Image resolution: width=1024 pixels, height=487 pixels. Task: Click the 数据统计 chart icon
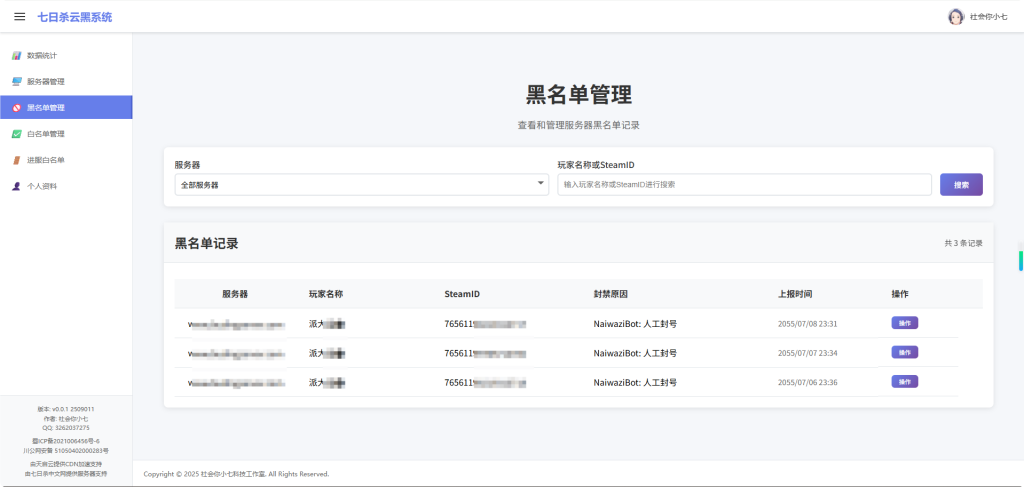tap(17, 55)
